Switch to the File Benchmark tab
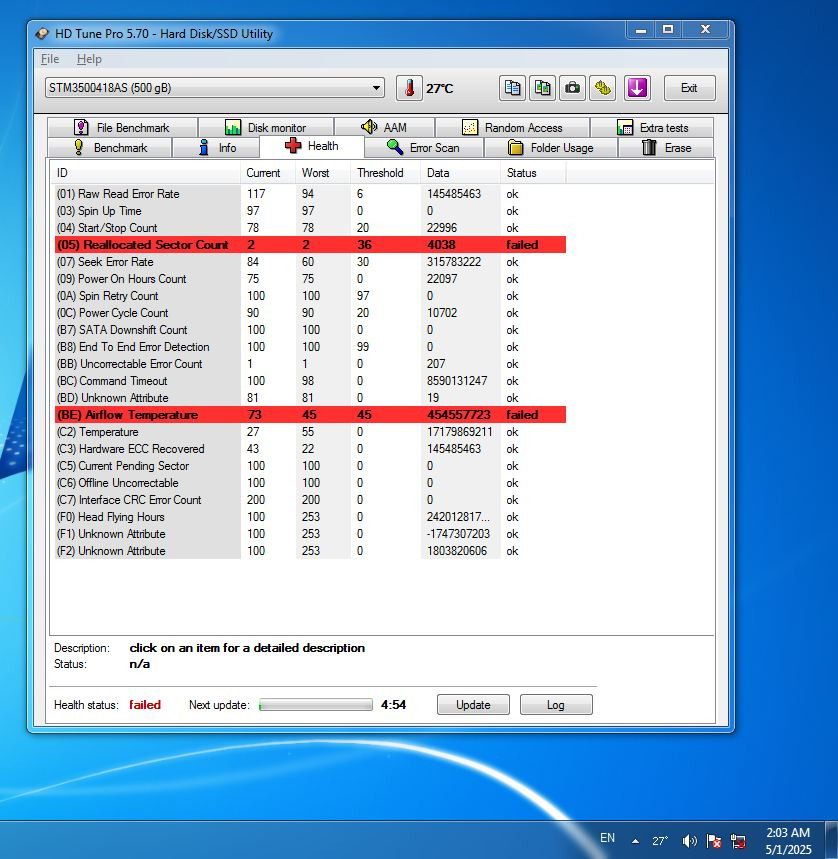This screenshot has width=838, height=859. tap(122, 128)
